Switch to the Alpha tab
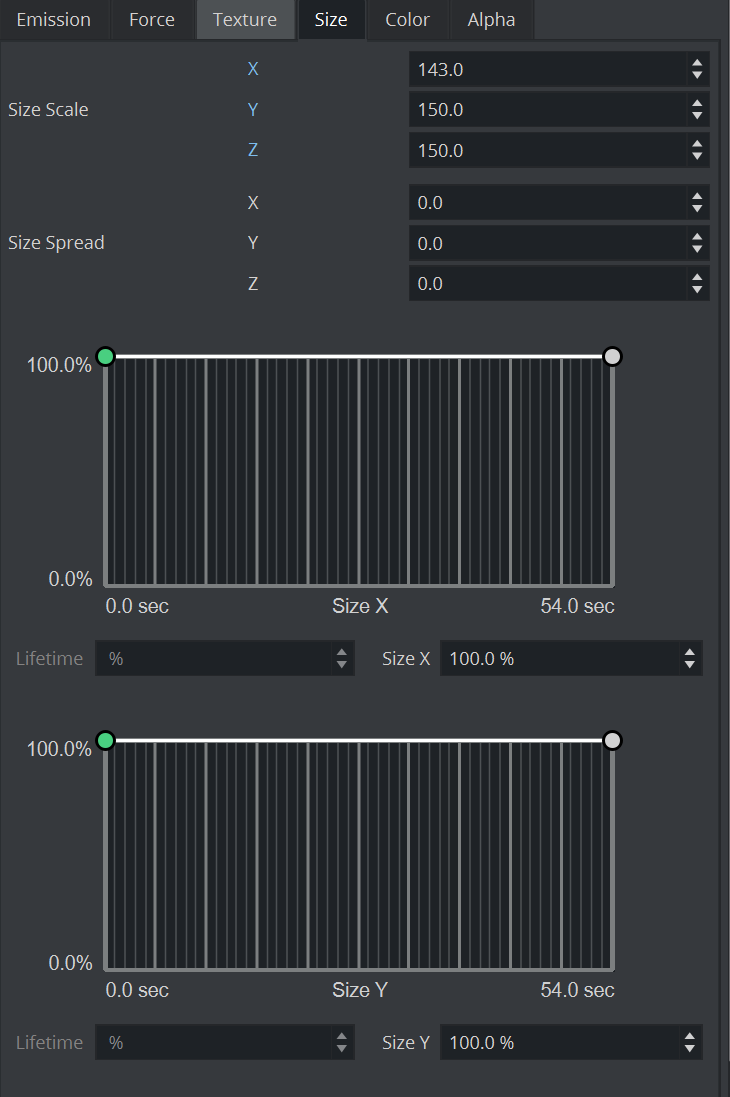Image resolution: width=730 pixels, height=1097 pixels. coord(491,20)
